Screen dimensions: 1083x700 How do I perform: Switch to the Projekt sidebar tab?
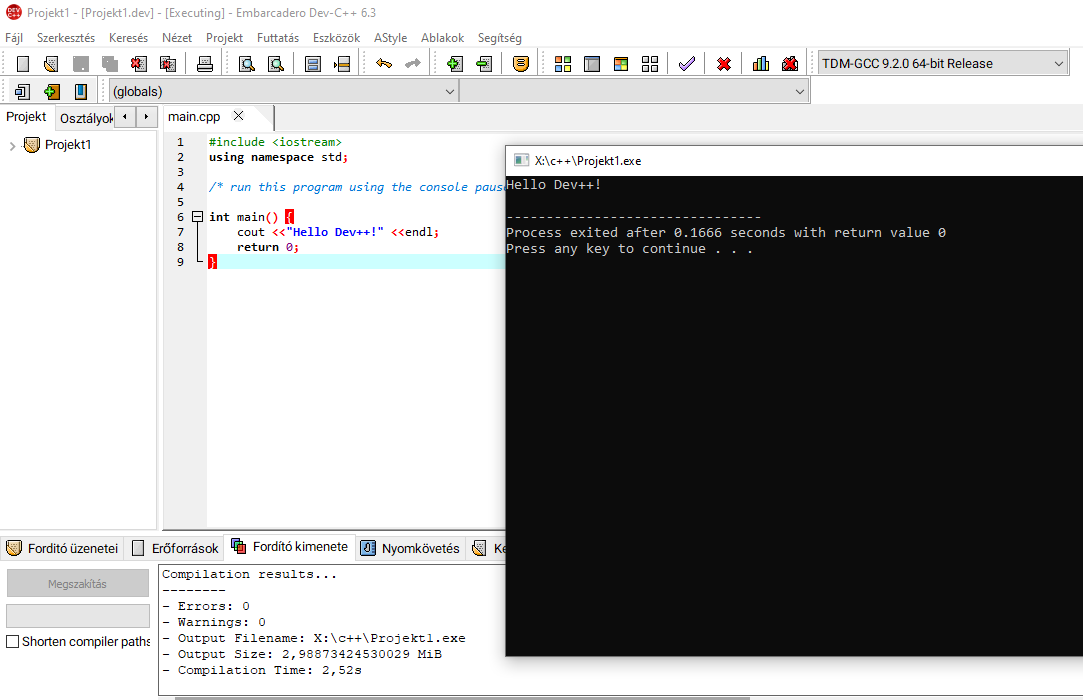click(x=26, y=117)
